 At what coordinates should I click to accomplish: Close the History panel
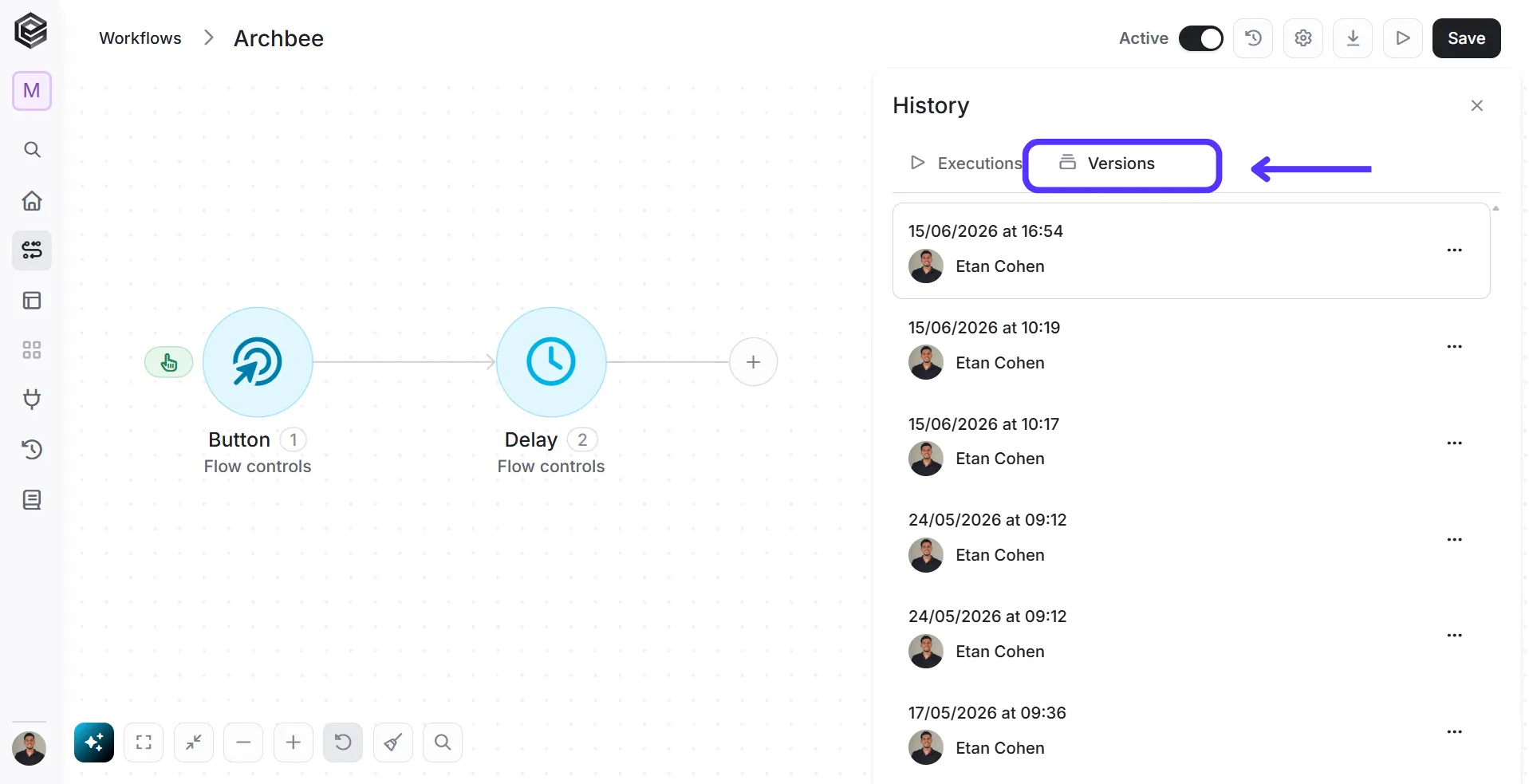1477,105
